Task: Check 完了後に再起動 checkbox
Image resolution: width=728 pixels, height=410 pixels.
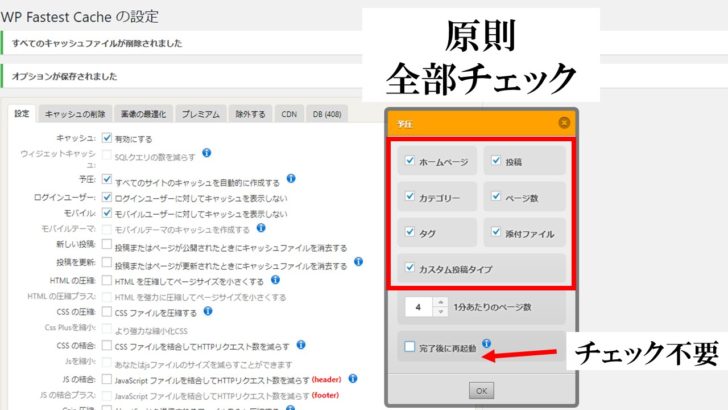Action: point(410,346)
